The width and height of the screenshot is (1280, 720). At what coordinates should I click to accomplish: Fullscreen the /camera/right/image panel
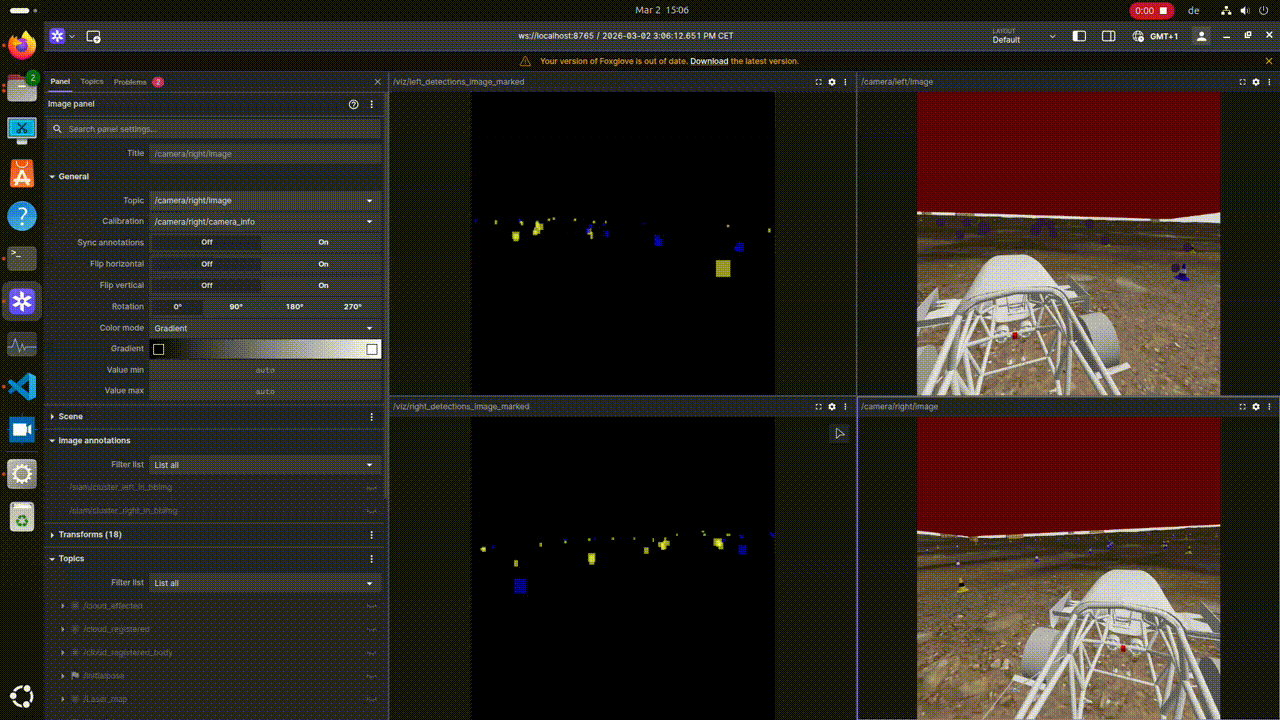tap(1243, 407)
